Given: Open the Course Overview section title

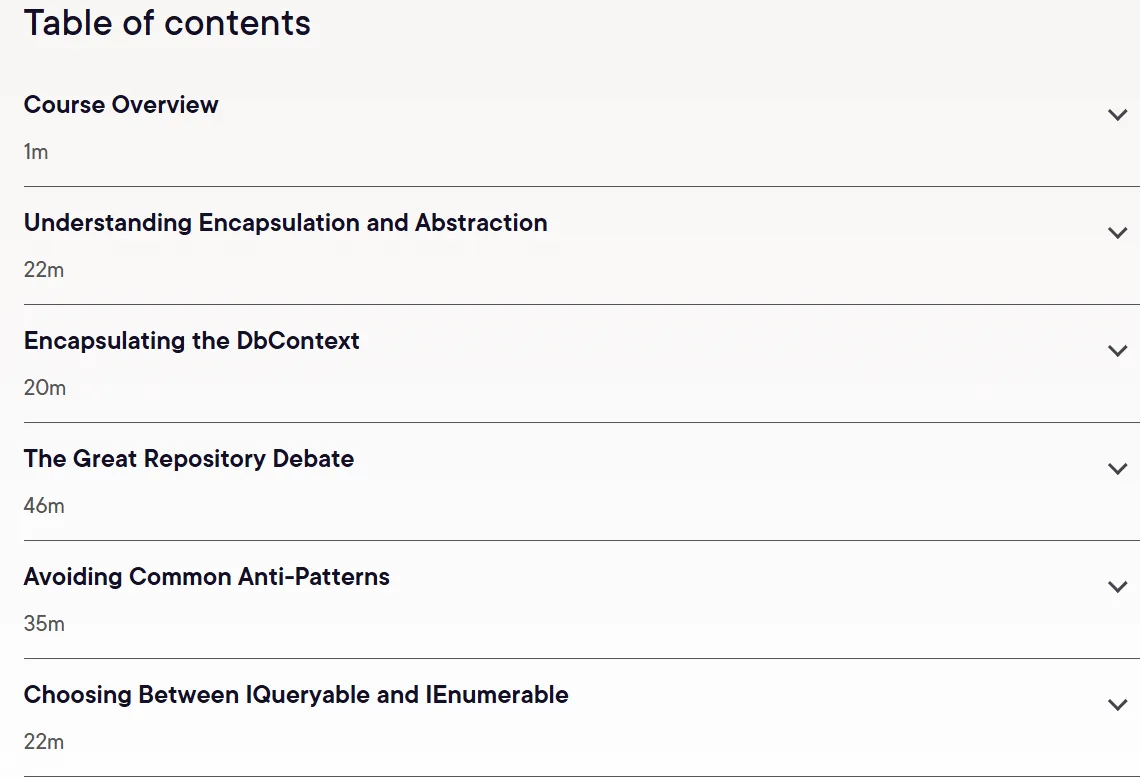Looking at the screenshot, I should pyautogui.click(x=121, y=105).
